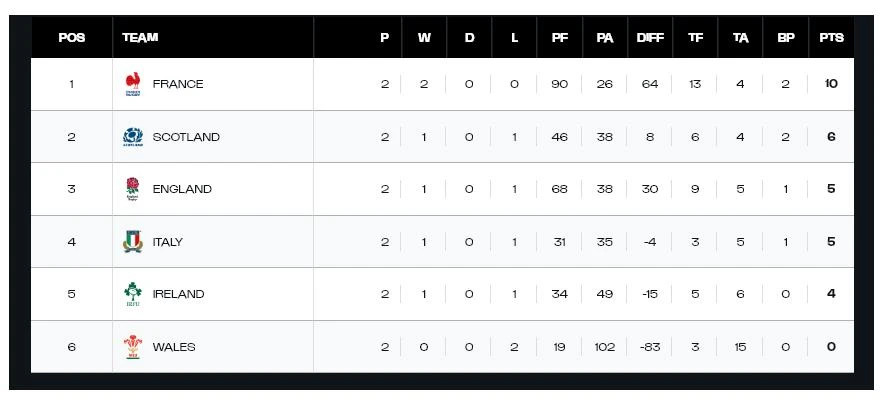
Task: Click the France team crest icon
Action: pyautogui.click(x=132, y=84)
